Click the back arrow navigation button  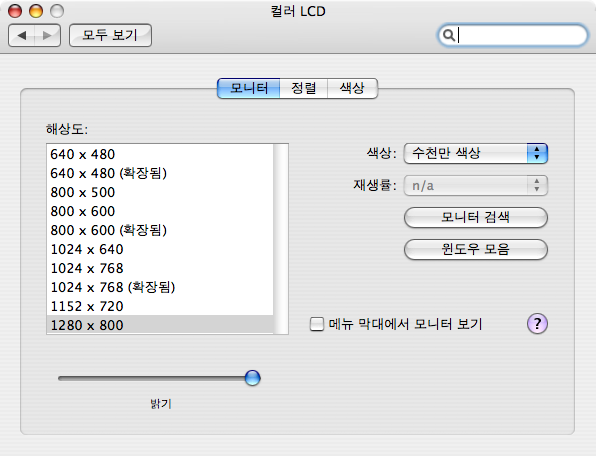pos(22,36)
